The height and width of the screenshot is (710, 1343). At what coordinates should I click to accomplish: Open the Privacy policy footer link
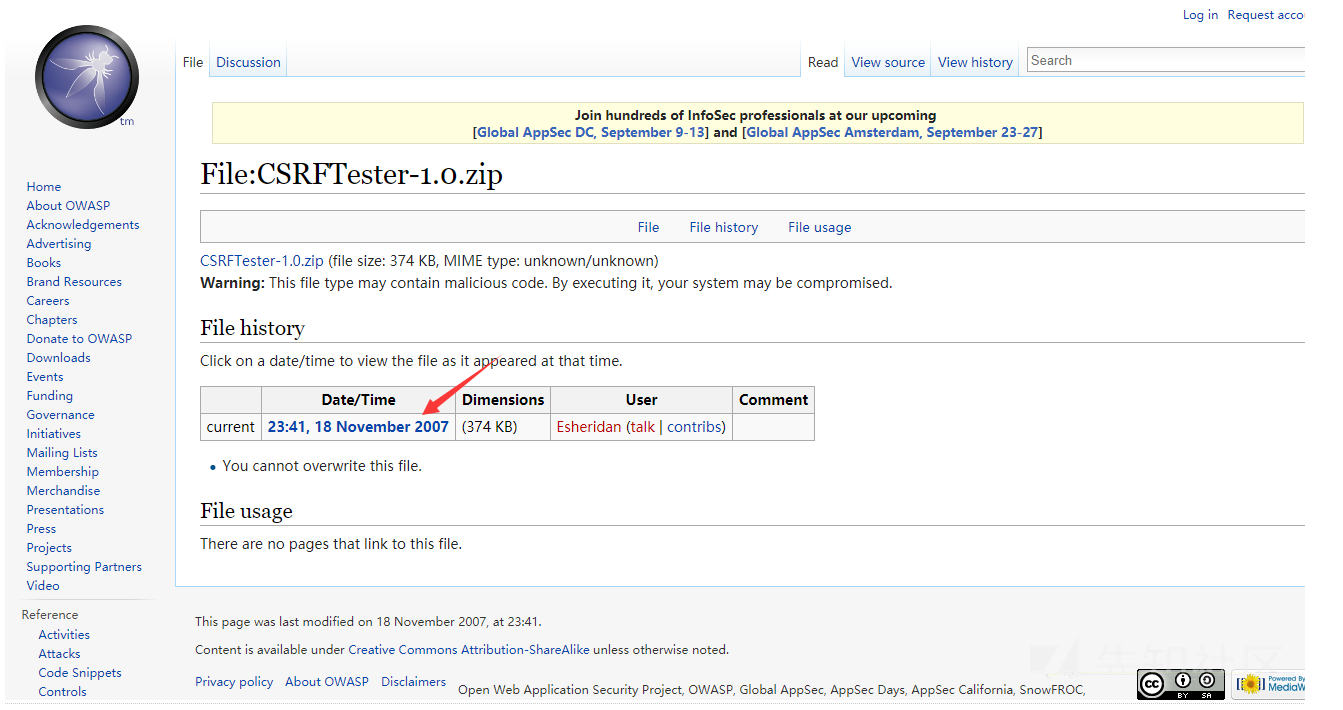click(x=234, y=682)
